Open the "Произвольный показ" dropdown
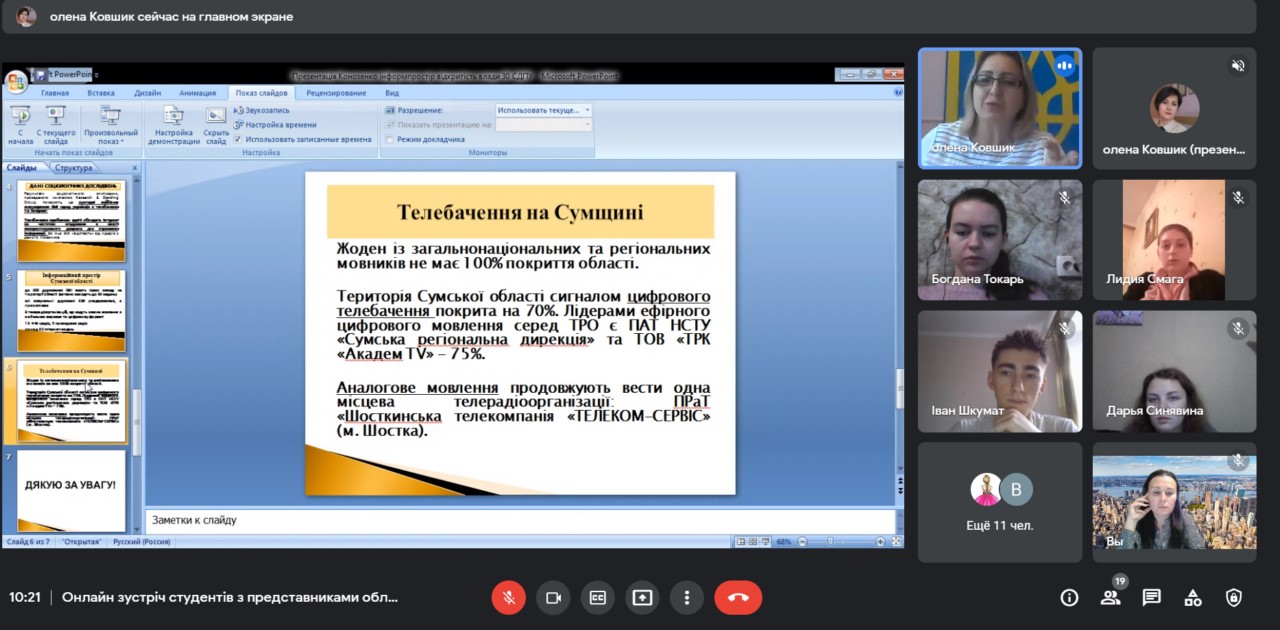The height and width of the screenshot is (630, 1280). coord(111,125)
